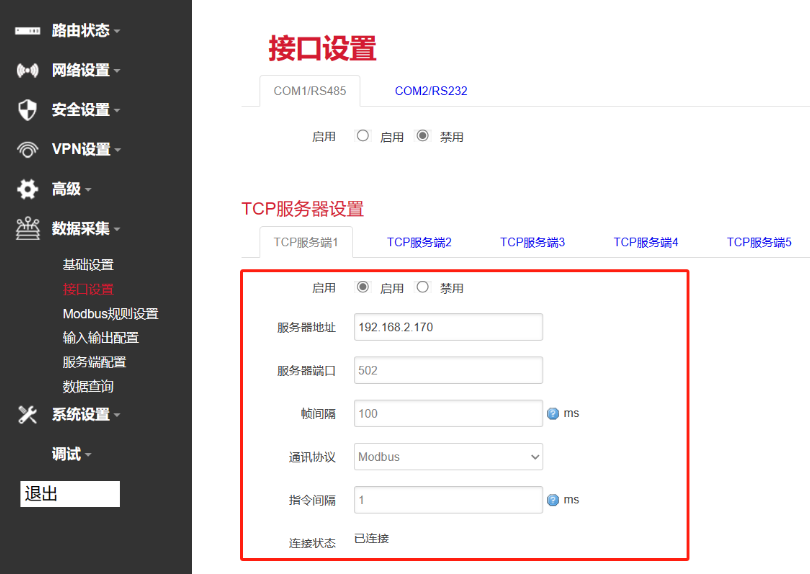The width and height of the screenshot is (810, 574).
Task: Click the system settings wrench icon
Action: 28,415
